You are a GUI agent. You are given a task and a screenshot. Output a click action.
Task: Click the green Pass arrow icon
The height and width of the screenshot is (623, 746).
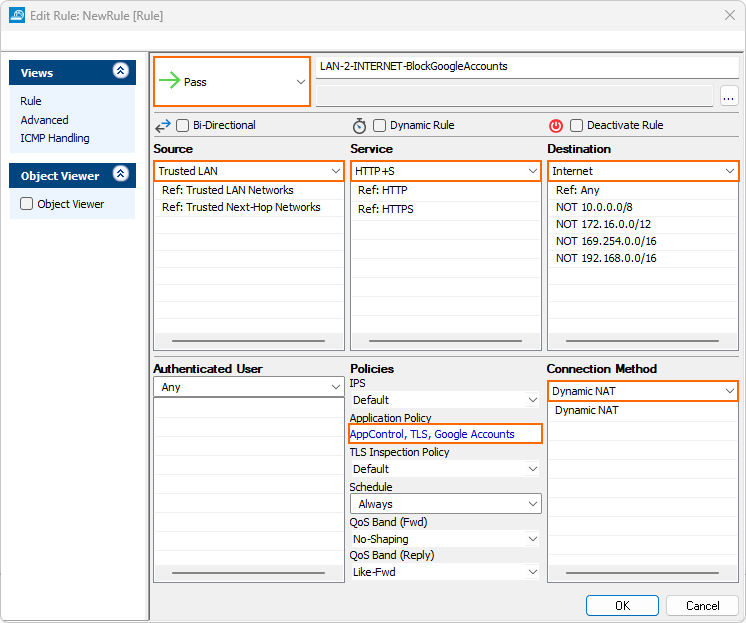tap(169, 81)
